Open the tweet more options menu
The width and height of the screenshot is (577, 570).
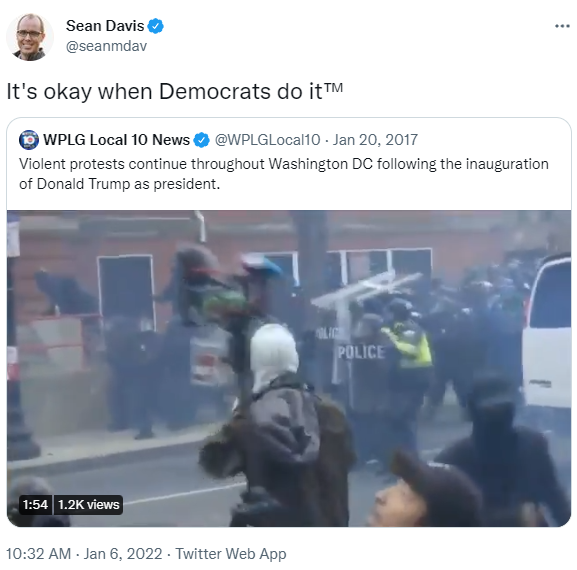click(x=562, y=26)
